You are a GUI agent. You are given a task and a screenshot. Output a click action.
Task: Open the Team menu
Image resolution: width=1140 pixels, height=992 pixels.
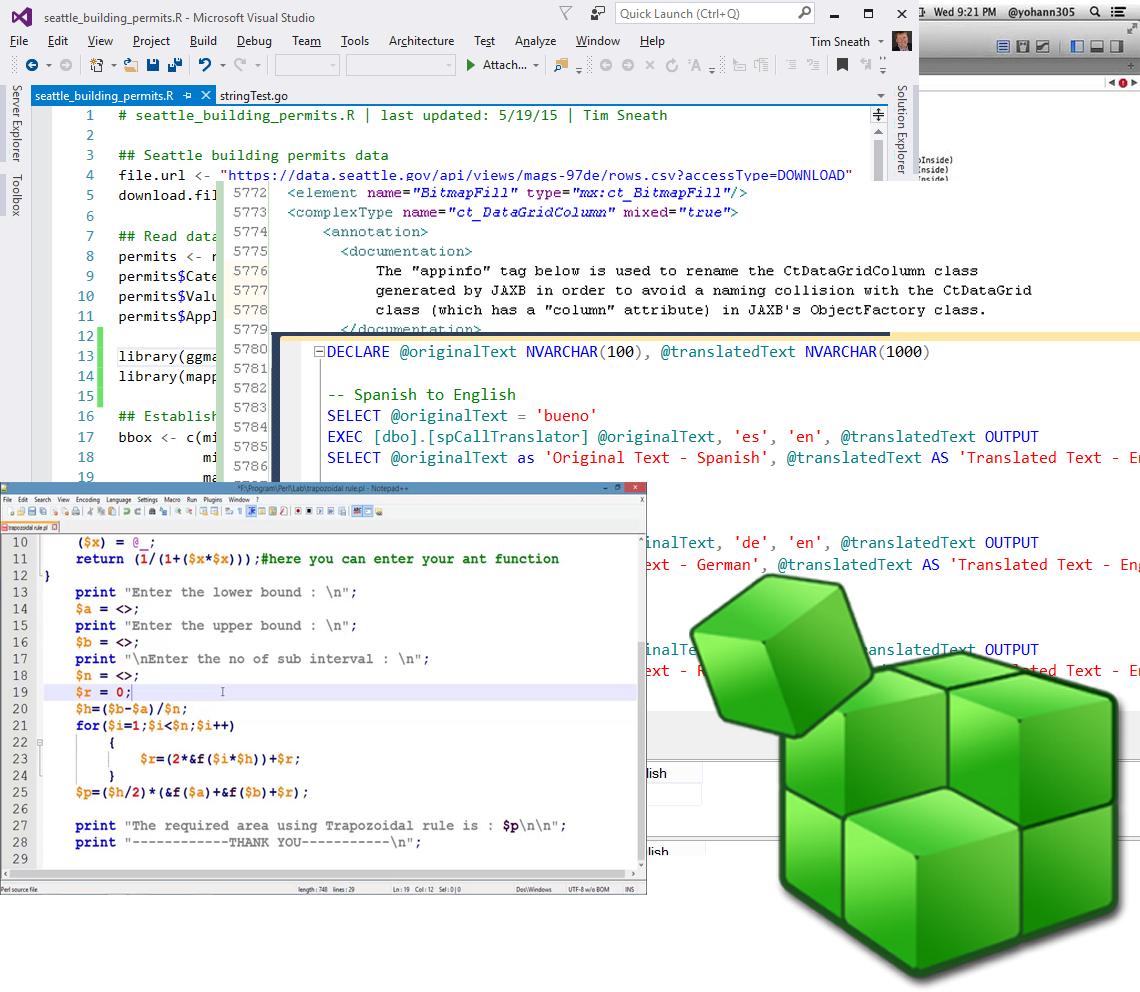[x=306, y=41]
